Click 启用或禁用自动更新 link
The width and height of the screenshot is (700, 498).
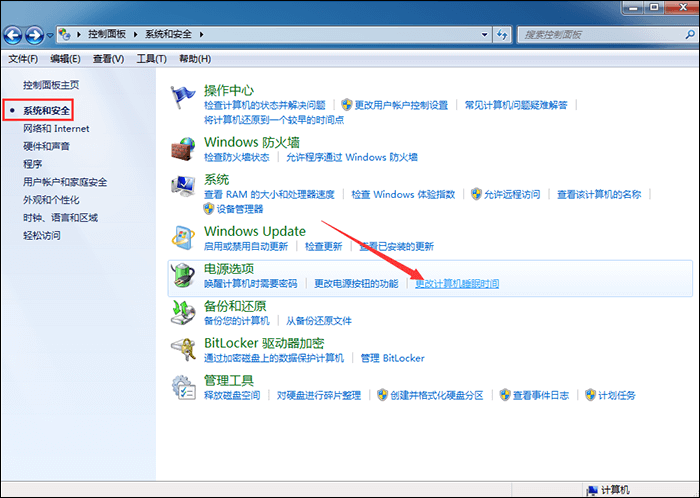pyautogui.click(x=246, y=246)
